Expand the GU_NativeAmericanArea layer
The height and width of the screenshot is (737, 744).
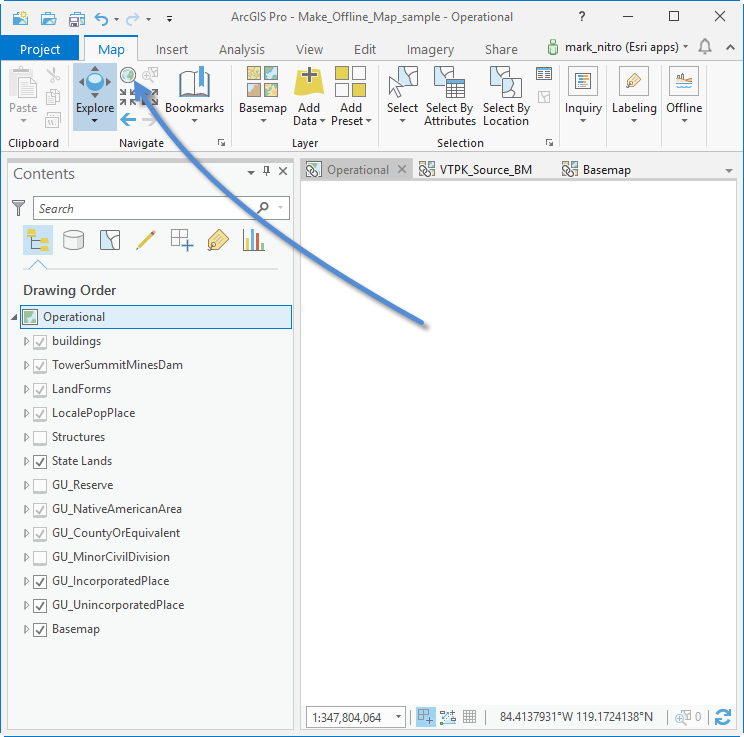(x=26, y=509)
